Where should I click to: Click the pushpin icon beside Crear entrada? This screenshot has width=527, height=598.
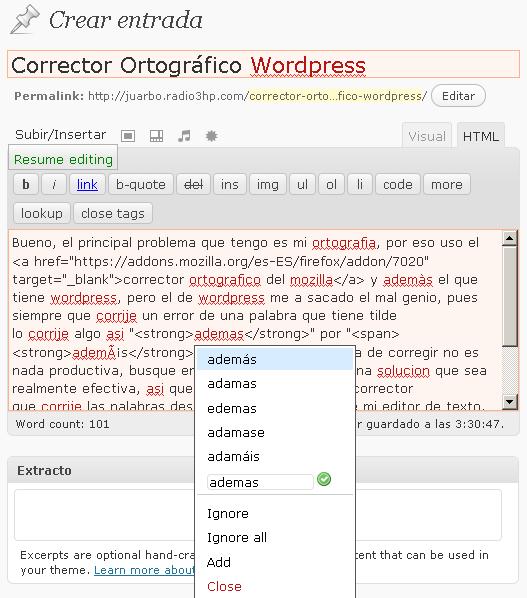click(25, 19)
